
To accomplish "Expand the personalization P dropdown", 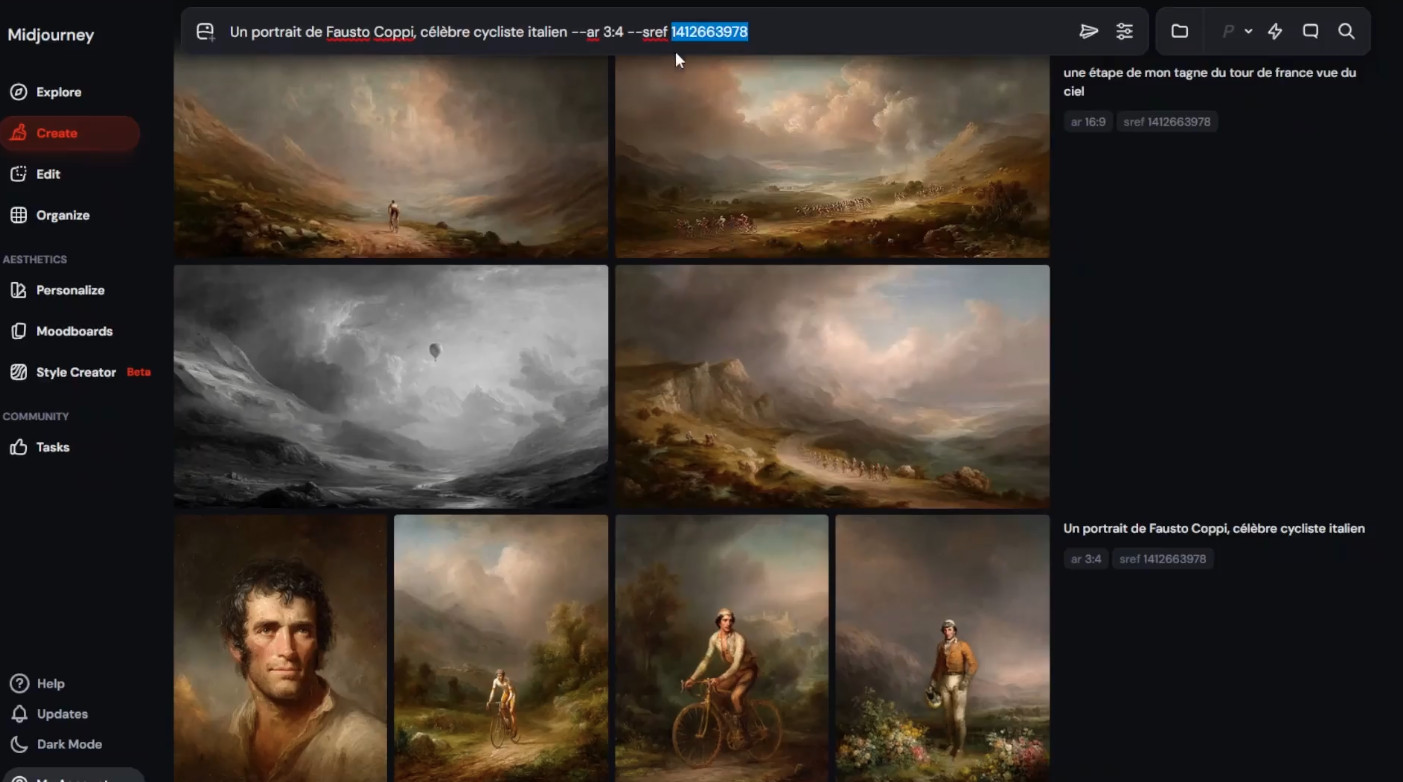I will (1236, 32).
